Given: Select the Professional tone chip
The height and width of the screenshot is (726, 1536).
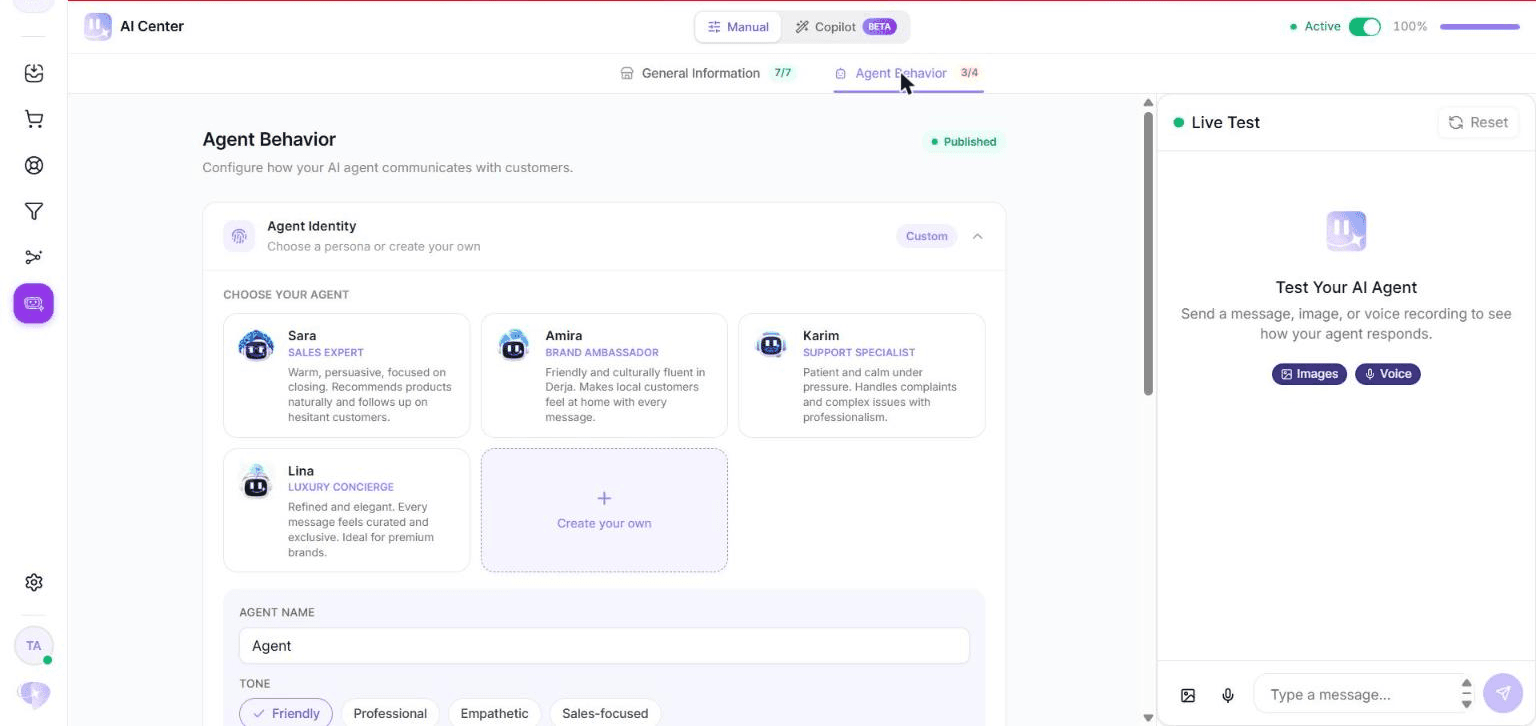Looking at the screenshot, I should 390,713.
